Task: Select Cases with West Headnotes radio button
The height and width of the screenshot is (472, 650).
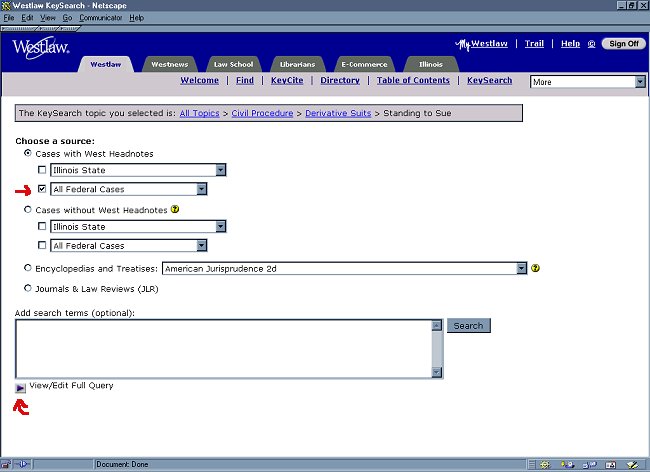Action: click(x=28, y=153)
